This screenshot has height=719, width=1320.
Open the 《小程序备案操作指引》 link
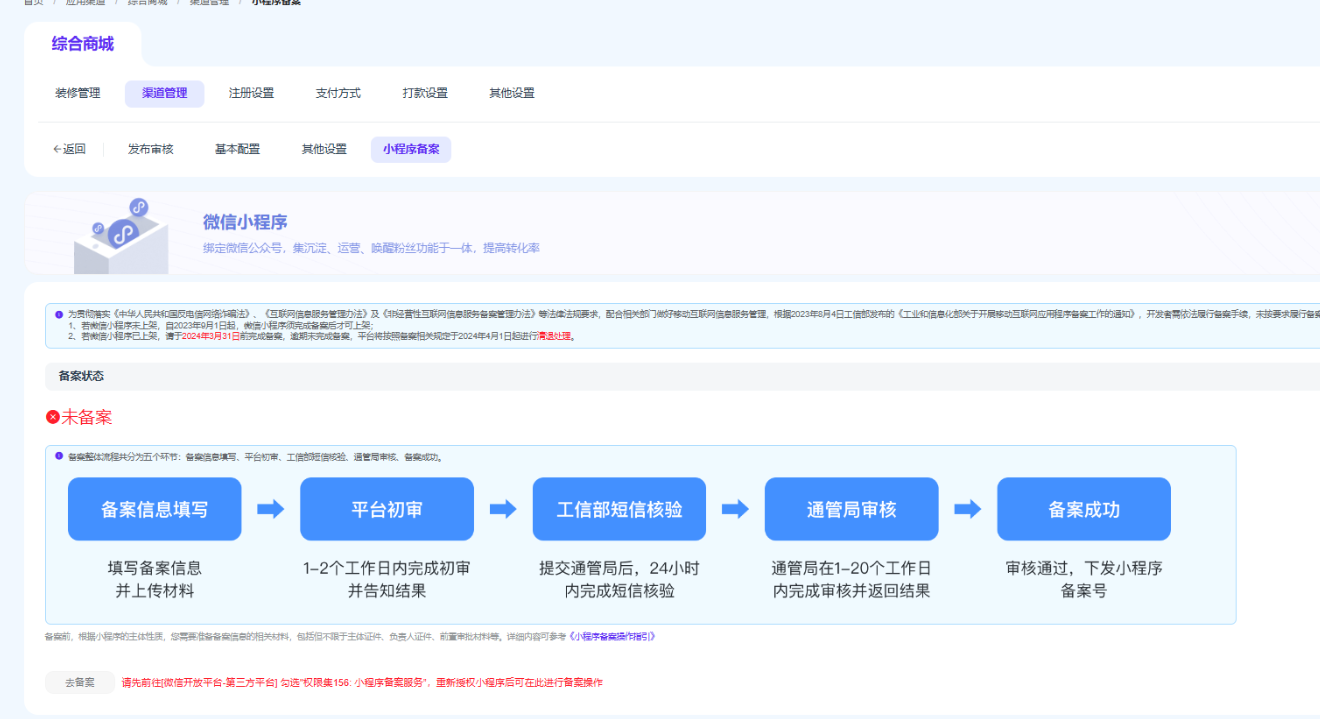coord(611,636)
